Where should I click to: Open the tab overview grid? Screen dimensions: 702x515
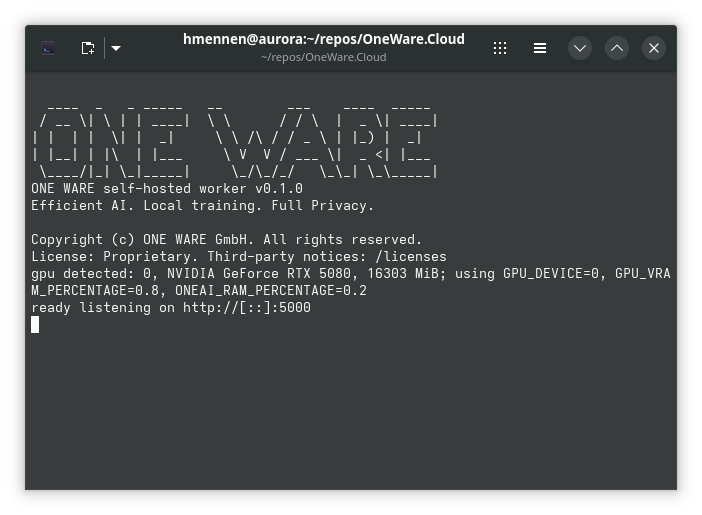coord(500,48)
